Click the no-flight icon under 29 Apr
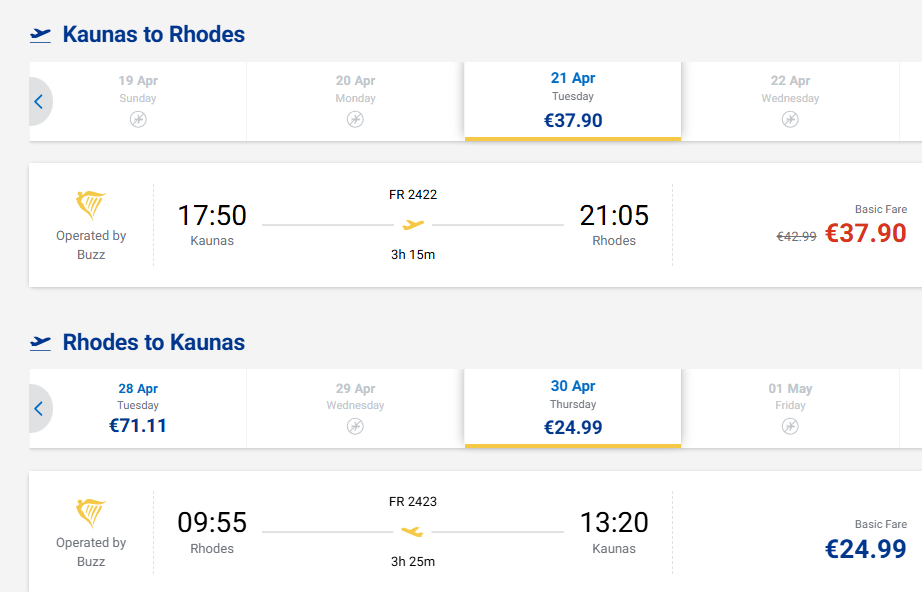Screen dimensions: 922x592 coord(355,427)
